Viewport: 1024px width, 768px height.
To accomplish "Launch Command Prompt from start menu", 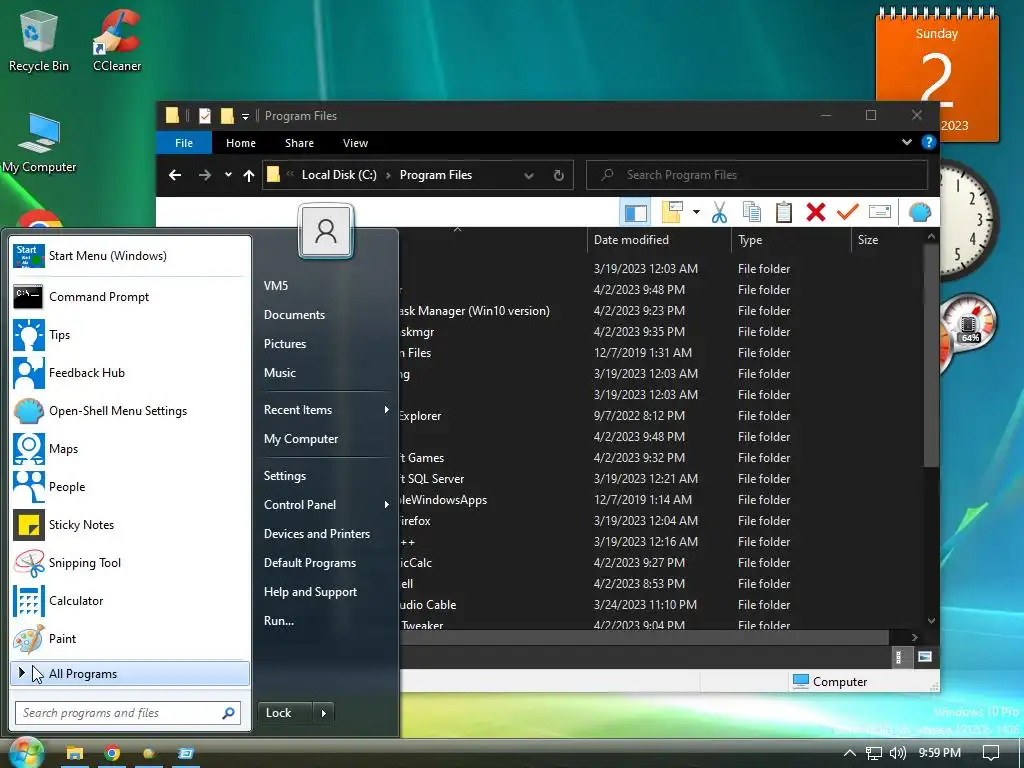I will coord(130,296).
